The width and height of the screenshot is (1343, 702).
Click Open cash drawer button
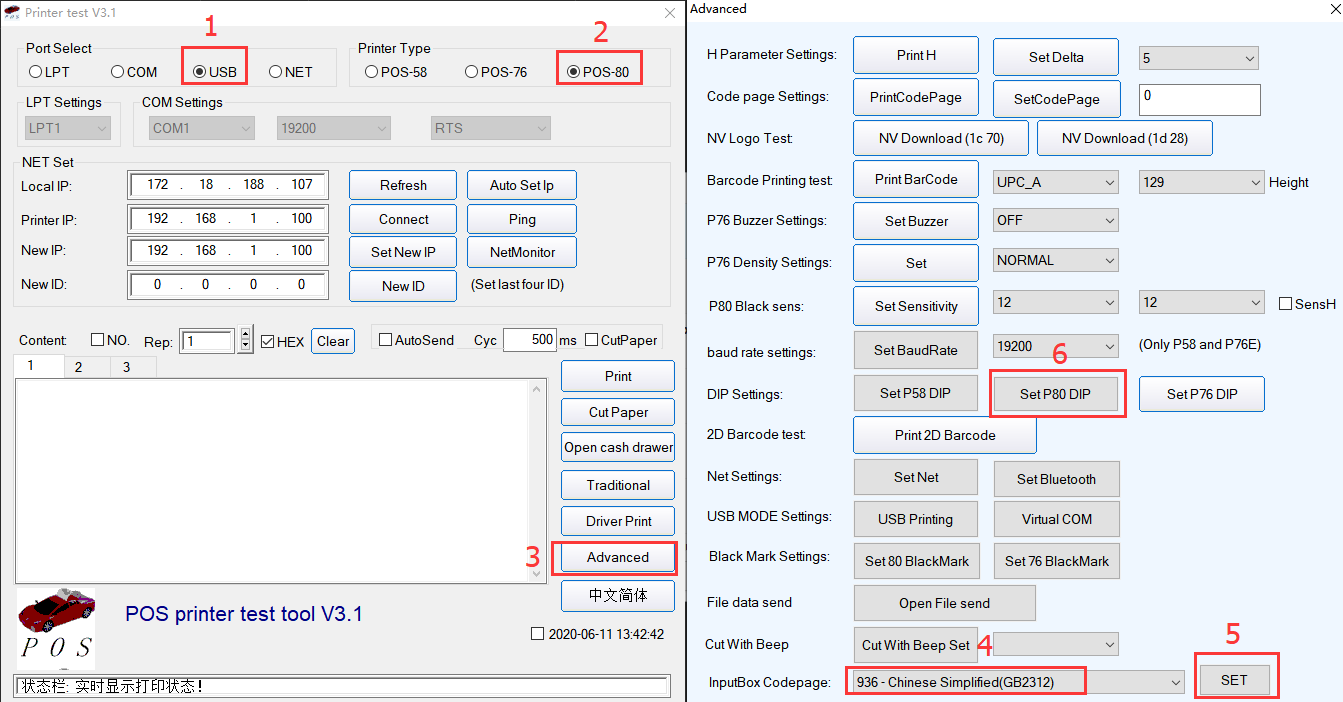(618, 447)
